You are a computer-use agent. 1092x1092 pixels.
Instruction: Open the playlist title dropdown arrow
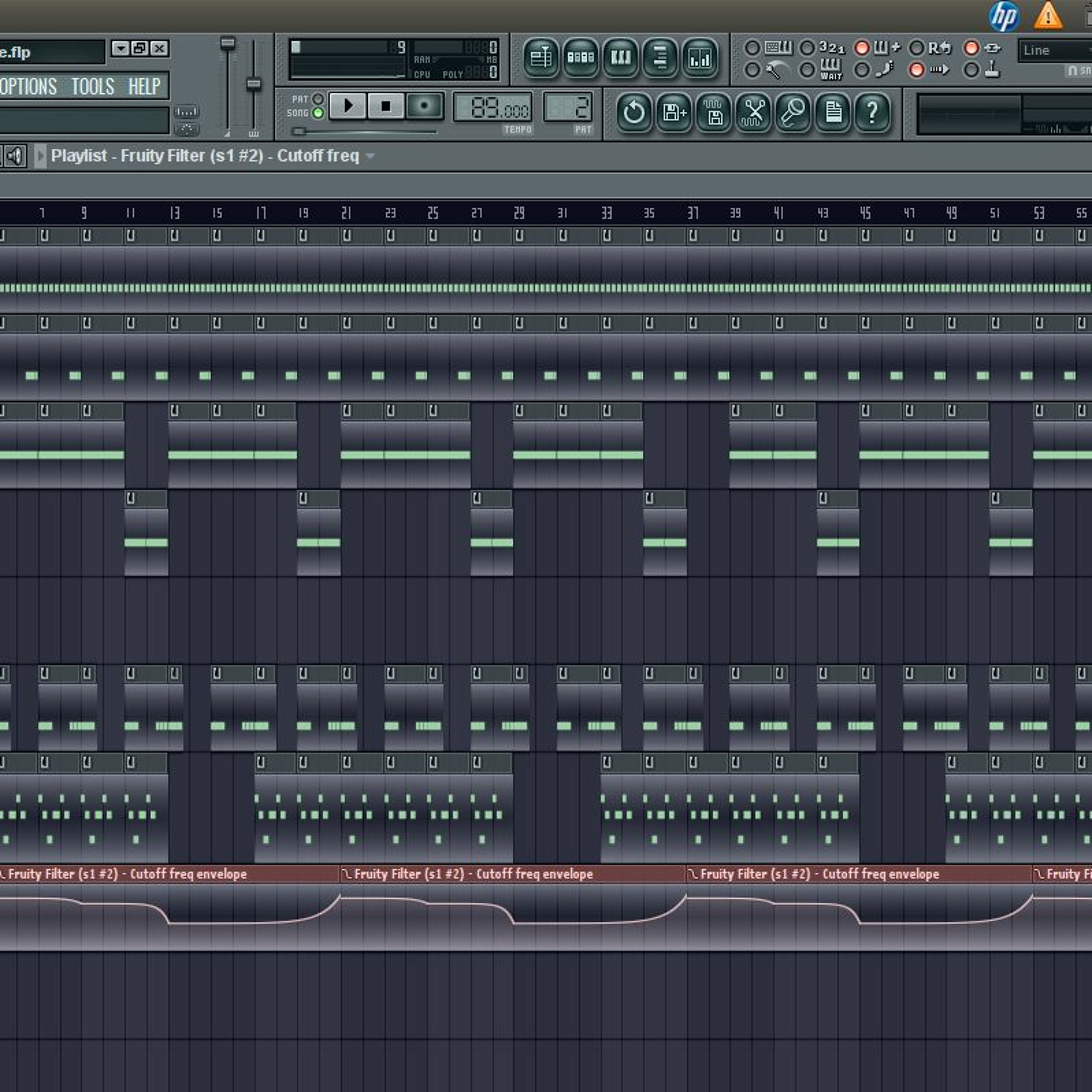[x=370, y=157]
